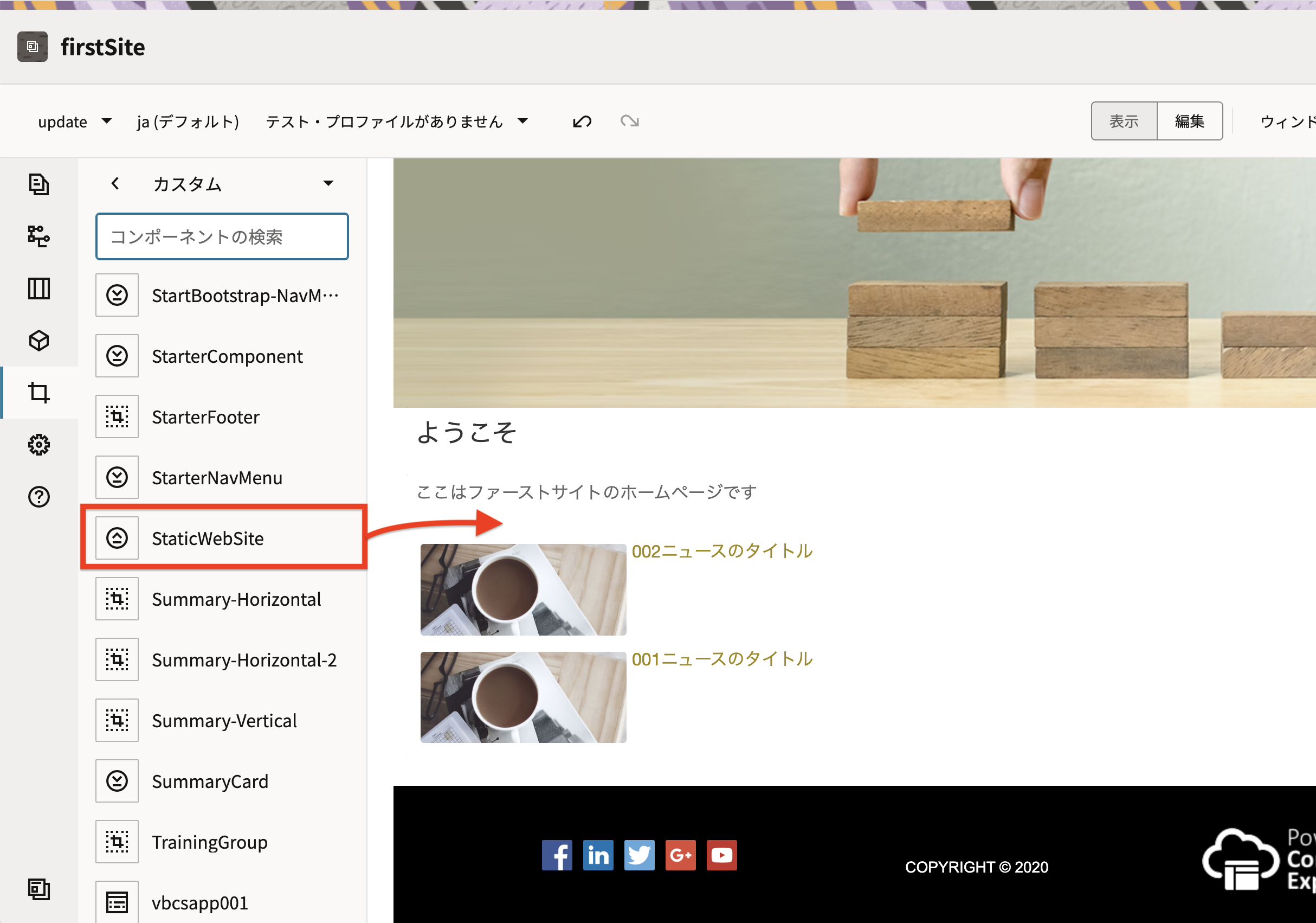The height and width of the screenshot is (923, 1316).
Task: Open the help question mark icon
Action: click(38, 496)
